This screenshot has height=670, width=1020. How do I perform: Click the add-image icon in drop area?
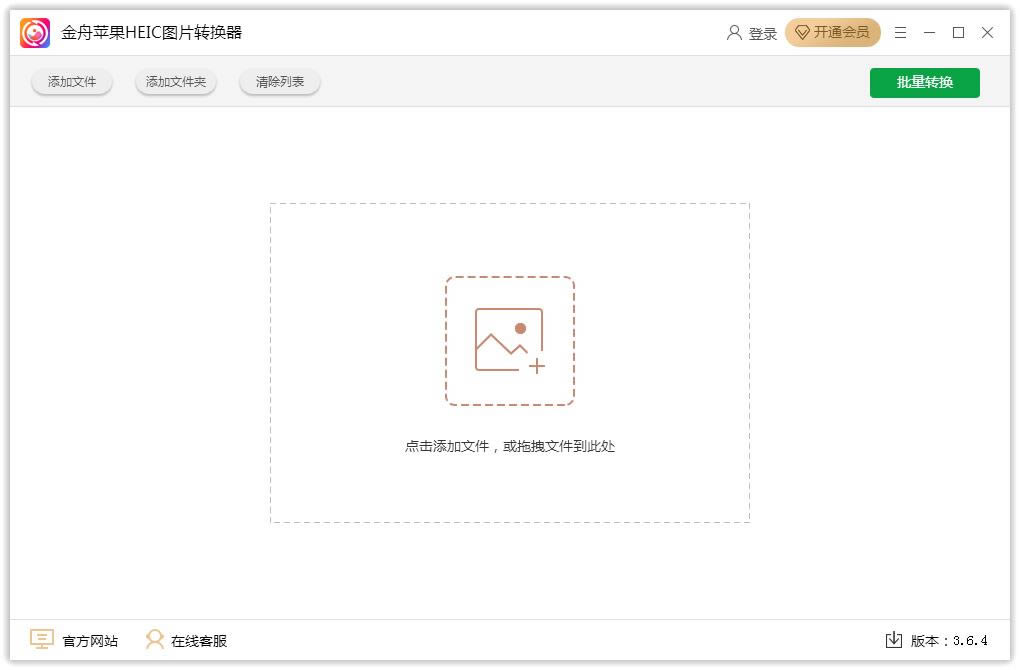tap(510, 341)
